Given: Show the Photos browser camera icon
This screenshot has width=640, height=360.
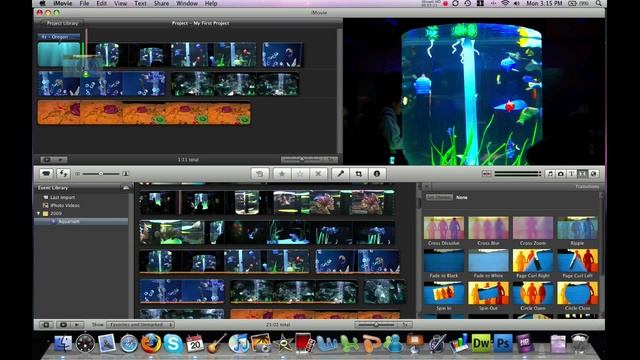Looking at the screenshot, I should 561,174.
